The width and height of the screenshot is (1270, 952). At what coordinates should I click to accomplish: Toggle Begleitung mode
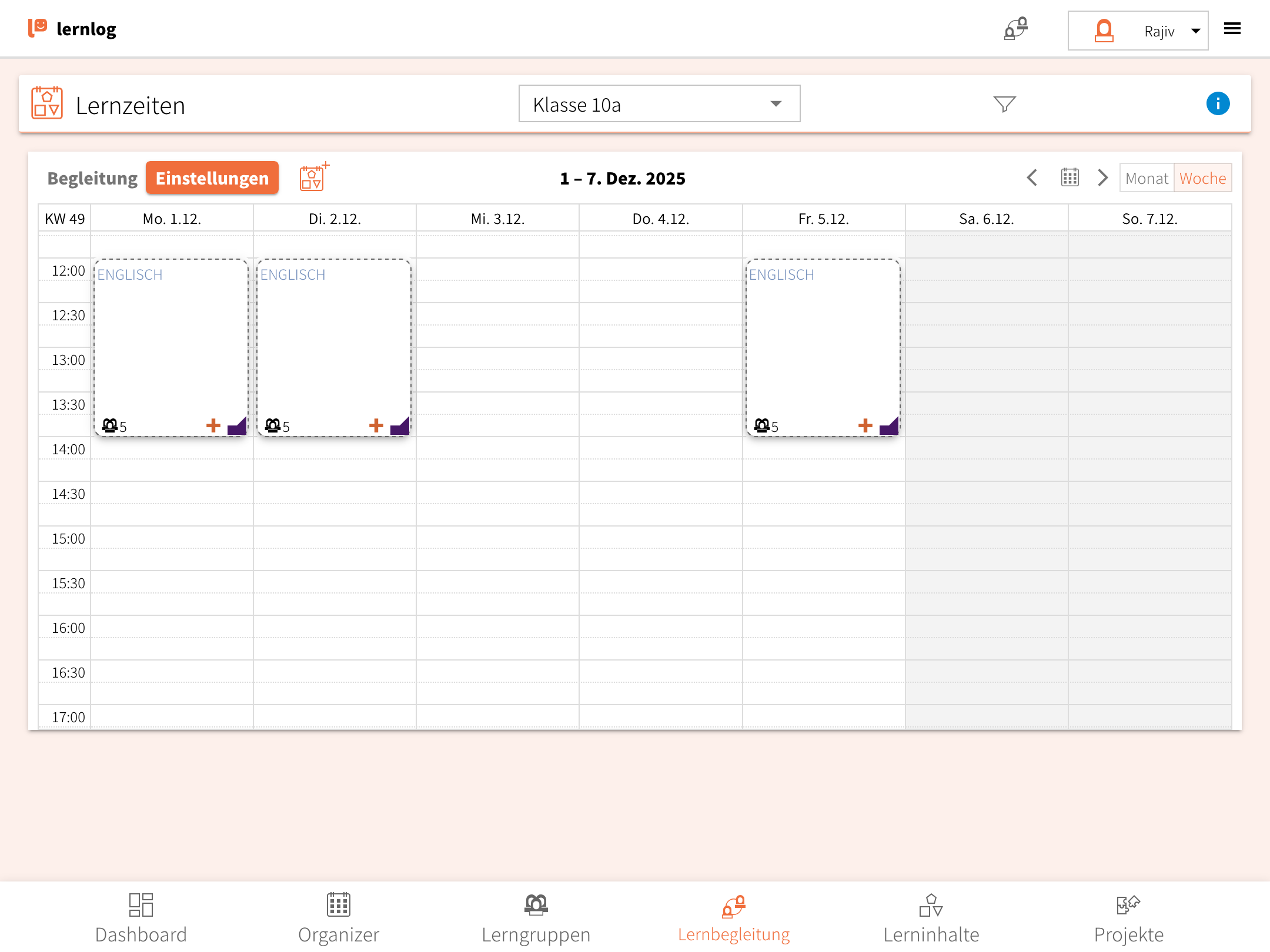[92, 178]
